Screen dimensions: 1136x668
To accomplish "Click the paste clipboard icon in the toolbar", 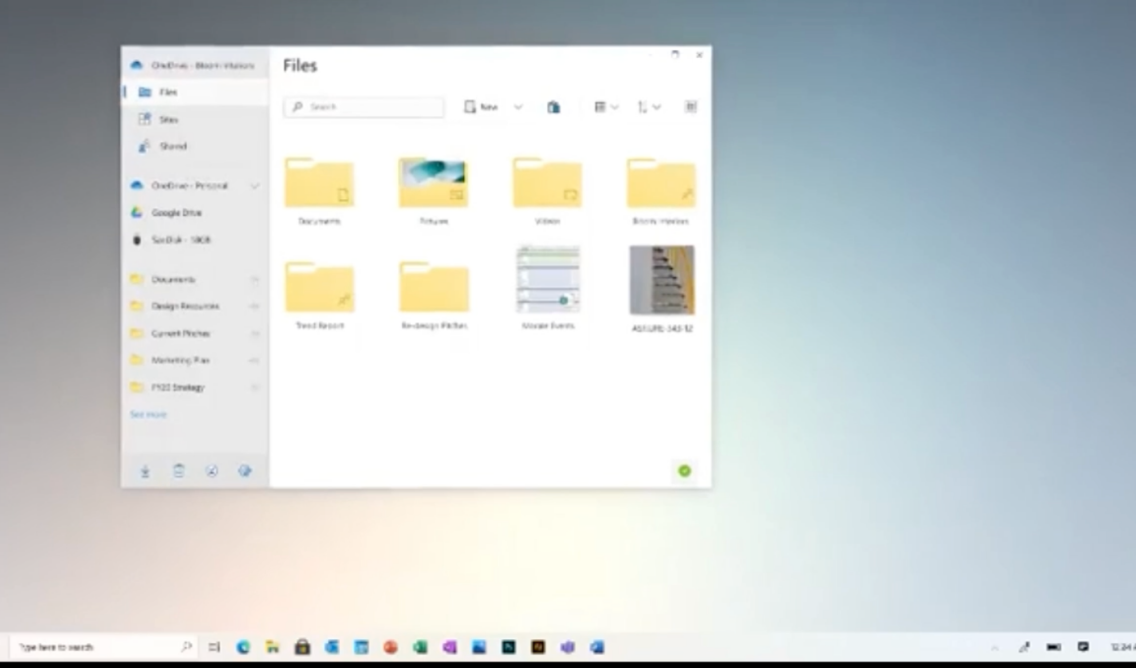I will coord(553,107).
